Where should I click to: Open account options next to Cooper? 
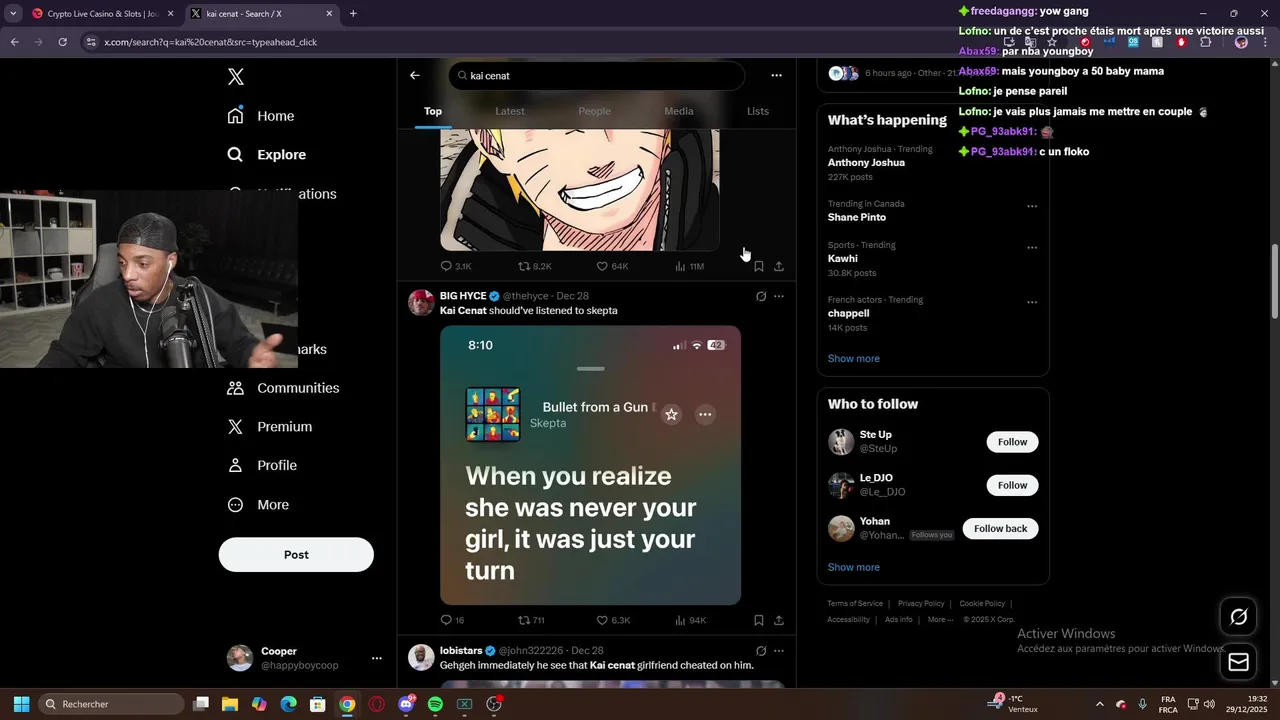pyautogui.click(x=376, y=658)
